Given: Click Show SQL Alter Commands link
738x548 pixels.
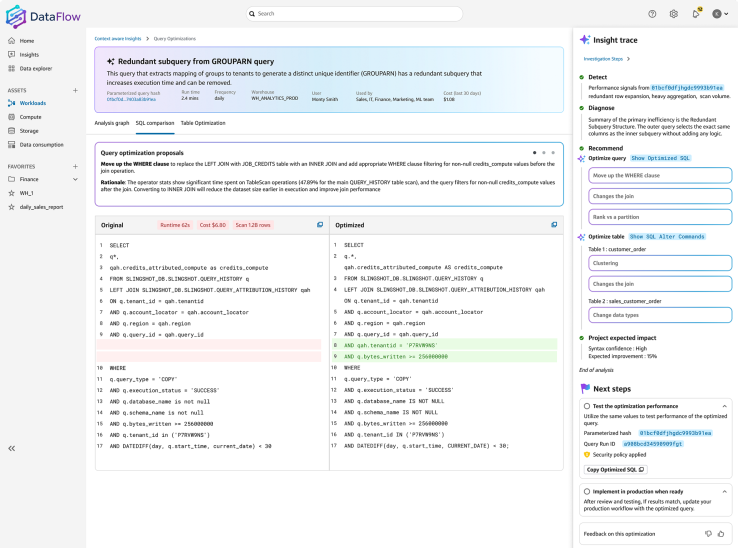Looking at the screenshot, I should click(667, 237).
